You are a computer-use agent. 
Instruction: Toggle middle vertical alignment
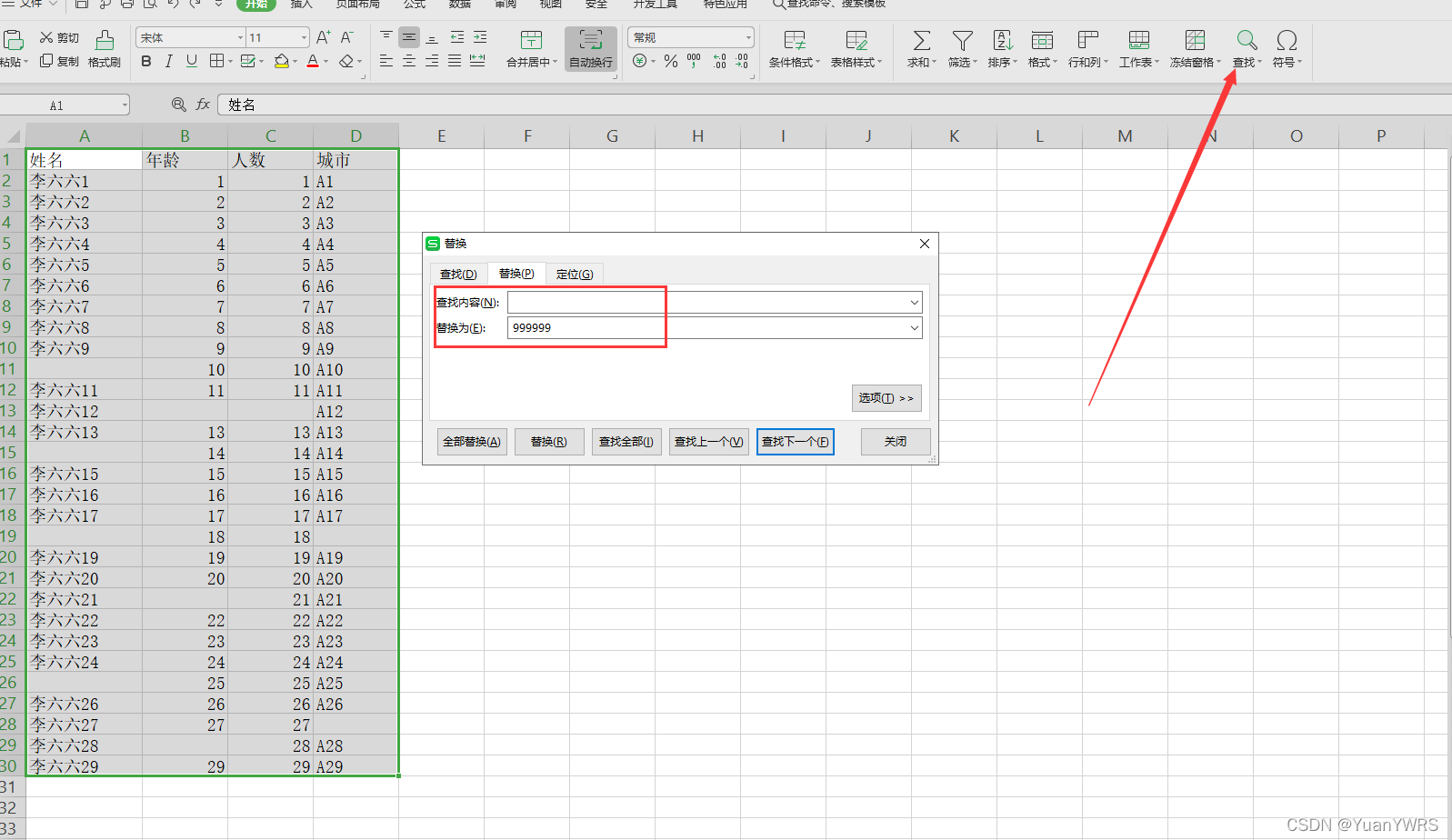tap(409, 37)
